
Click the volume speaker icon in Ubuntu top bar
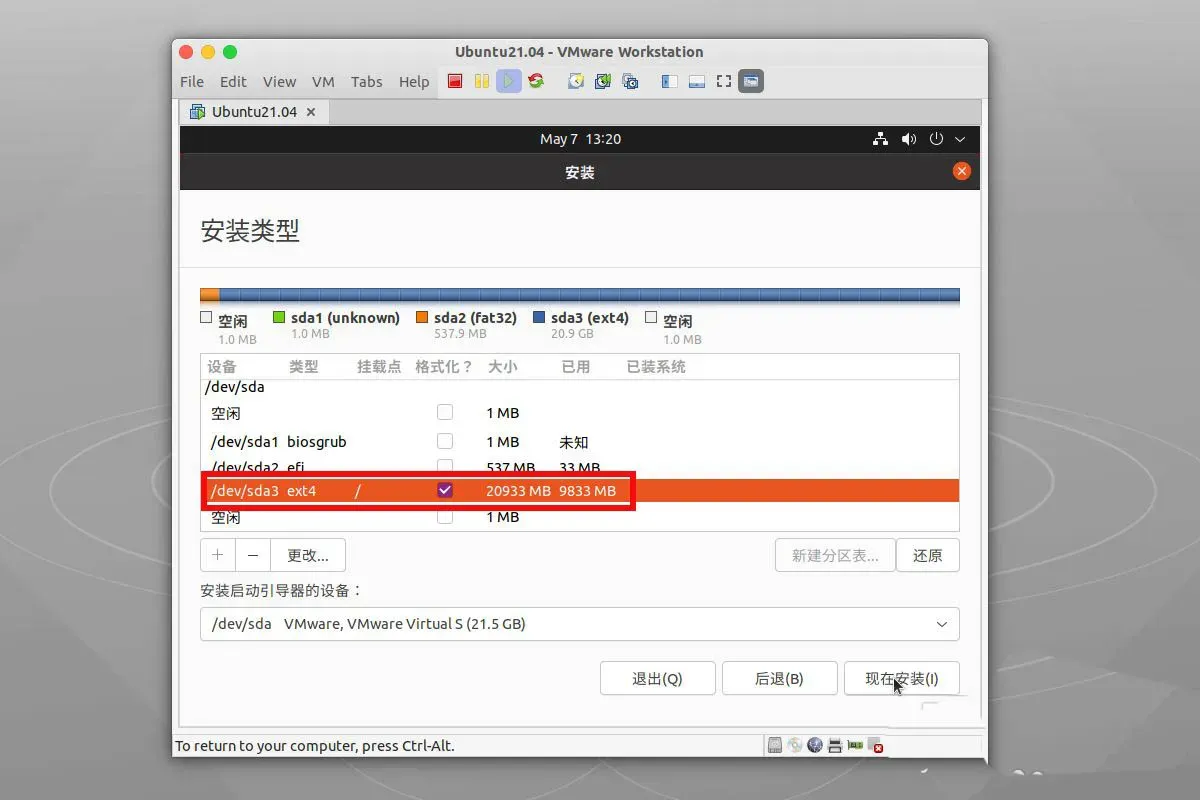908,139
